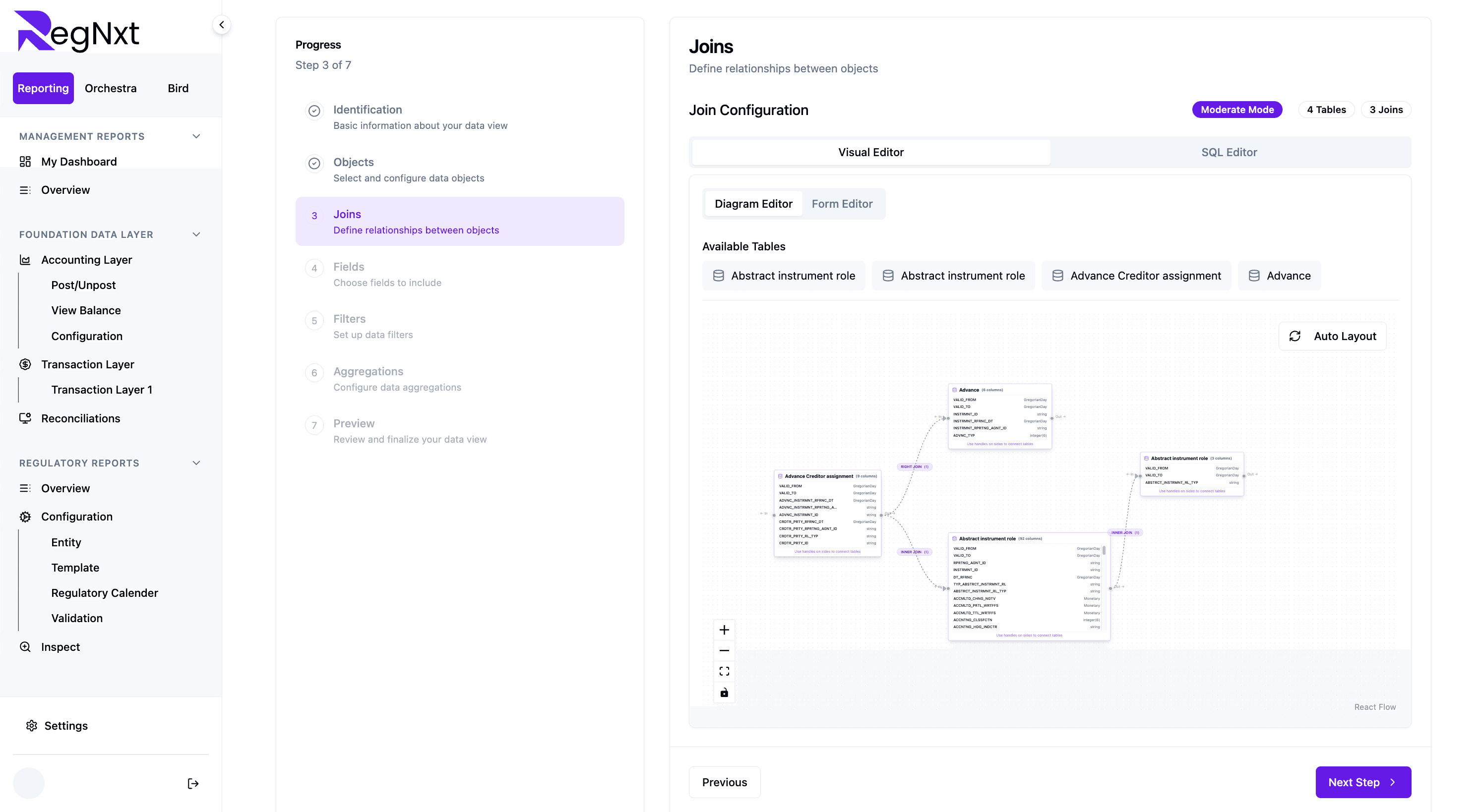
Task: Collapse the Management Reports section
Action: click(x=196, y=136)
